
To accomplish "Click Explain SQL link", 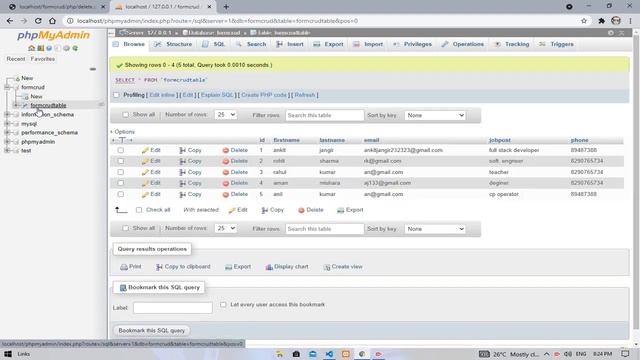I will [217, 95].
